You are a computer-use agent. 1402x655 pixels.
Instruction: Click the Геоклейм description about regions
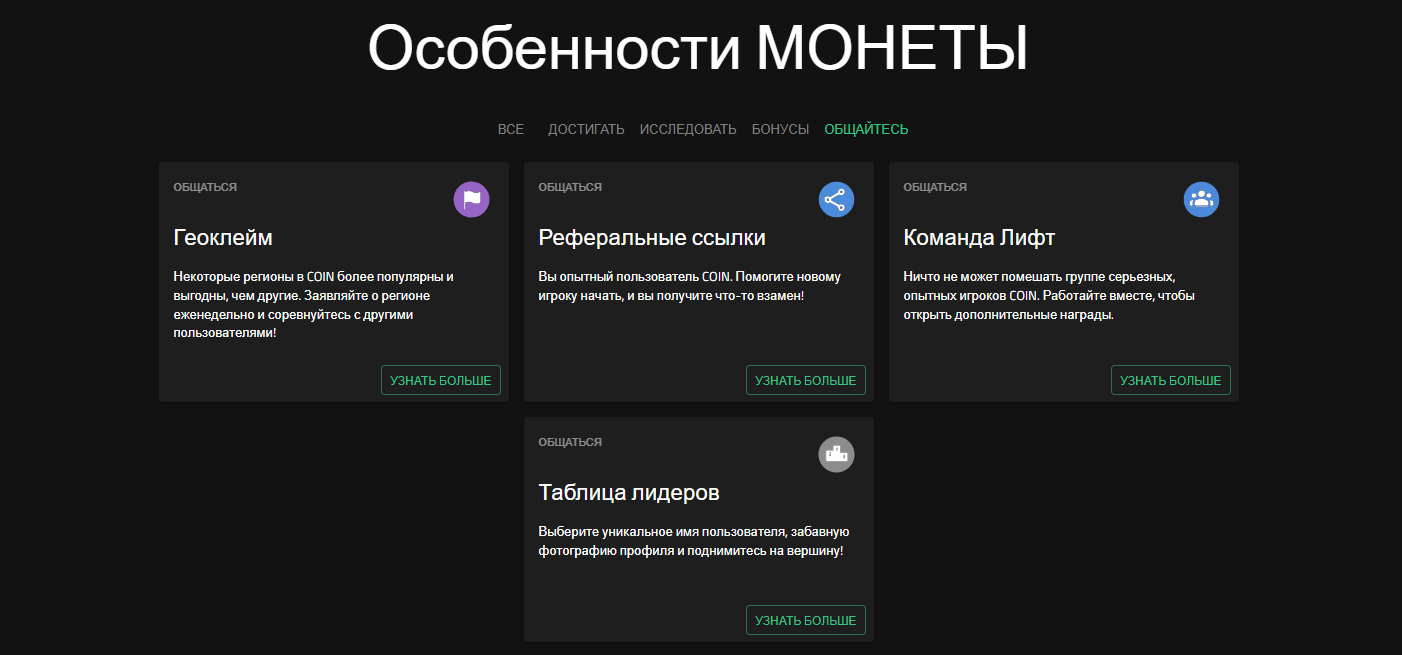pos(314,305)
